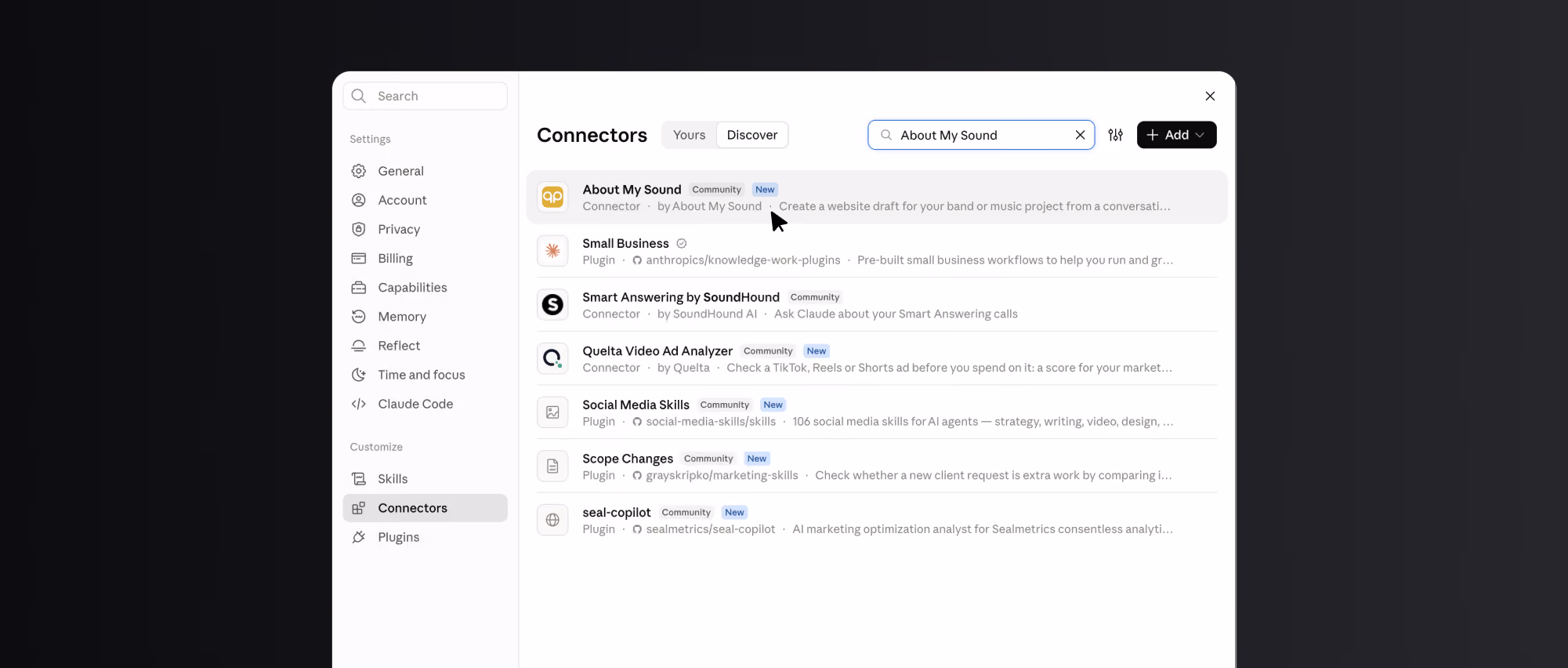Click the seal-copilot globe icon
1568x668 pixels.
[x=552, y=520]
